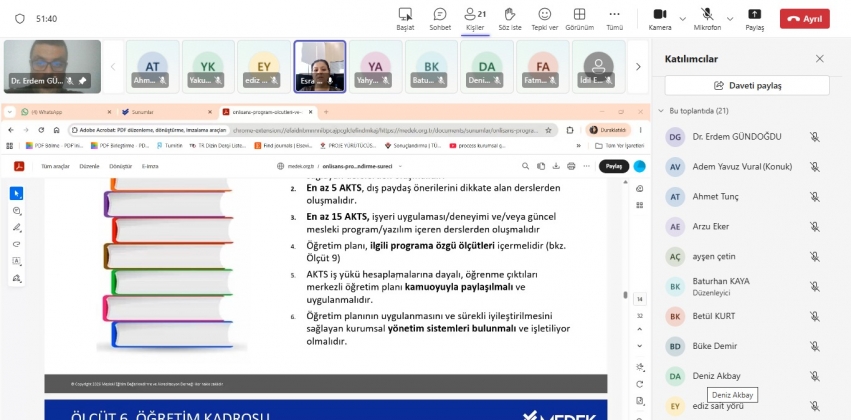The width and height of the screenshot is (851, 420).
Task: Click muted mic icon beside Betül KURT
Action: coord(814,316)
